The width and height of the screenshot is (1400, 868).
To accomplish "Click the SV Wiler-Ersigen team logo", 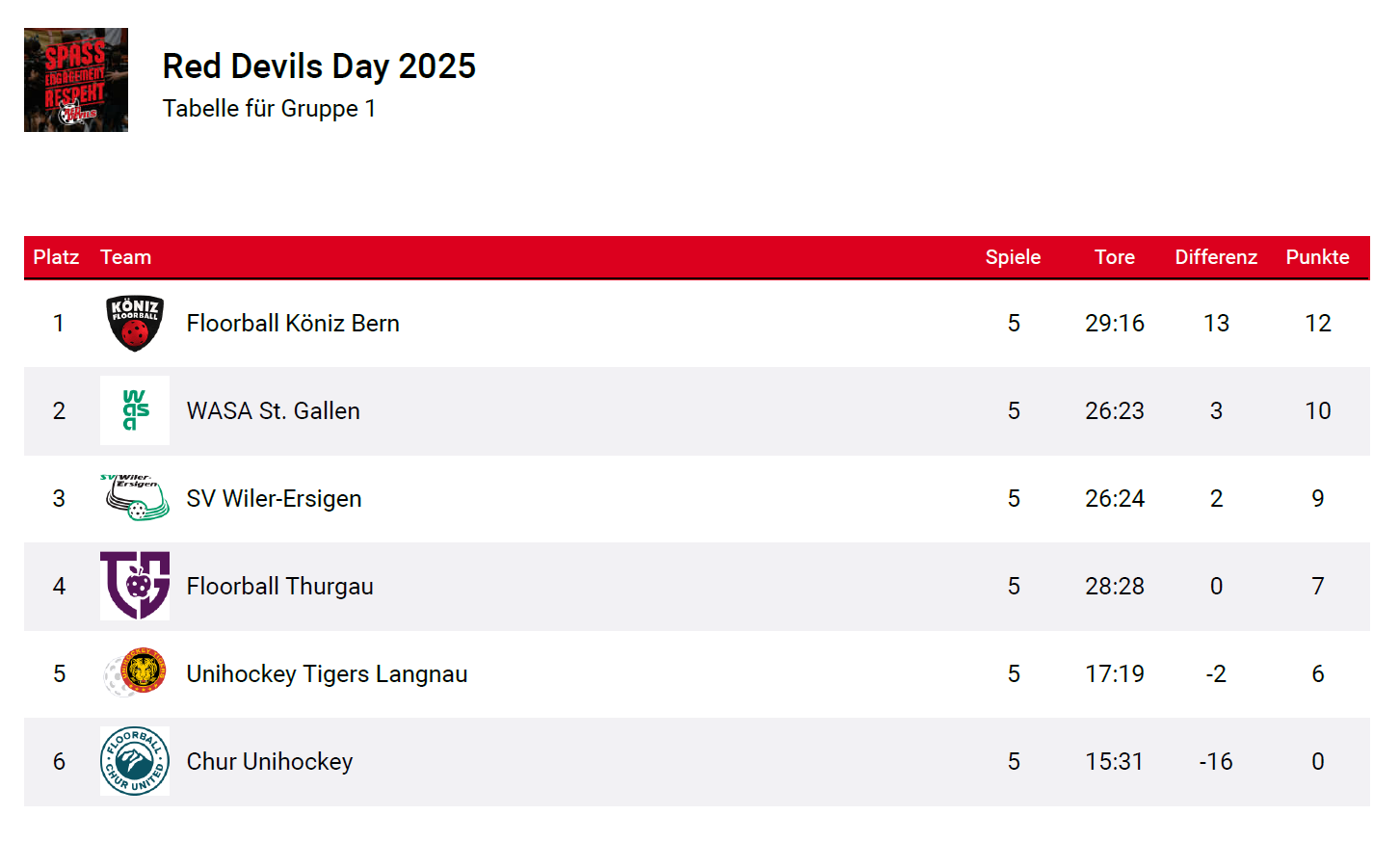I will (135, 497).
